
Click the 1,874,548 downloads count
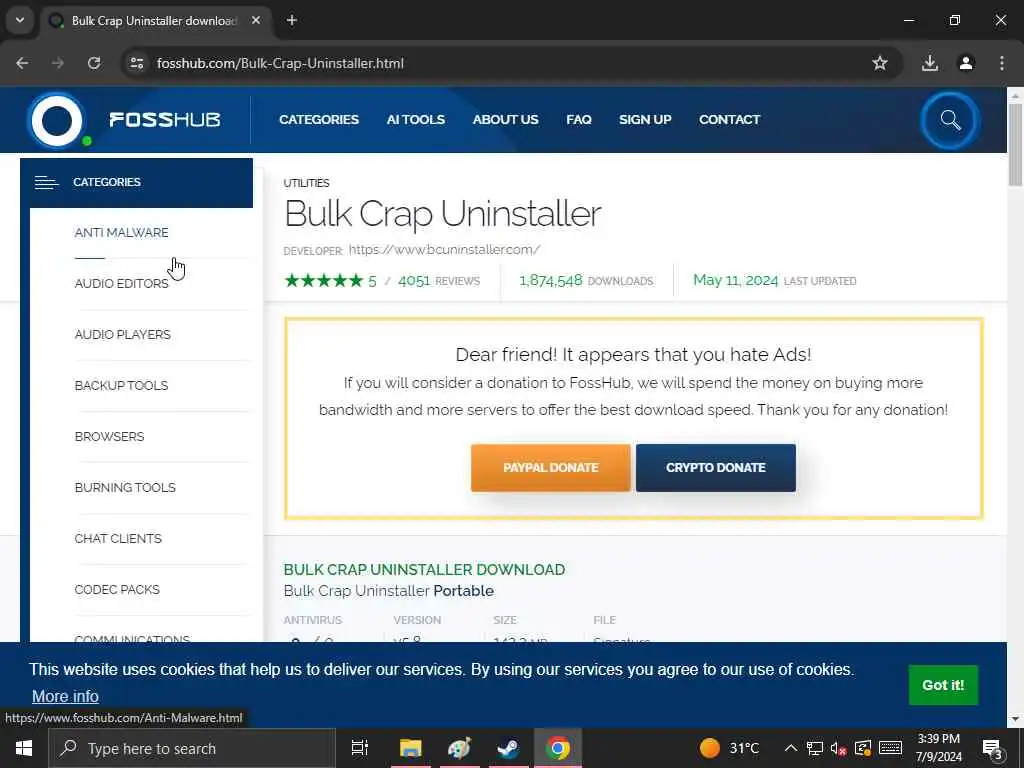pyautogui.click(x=551, y=281)
